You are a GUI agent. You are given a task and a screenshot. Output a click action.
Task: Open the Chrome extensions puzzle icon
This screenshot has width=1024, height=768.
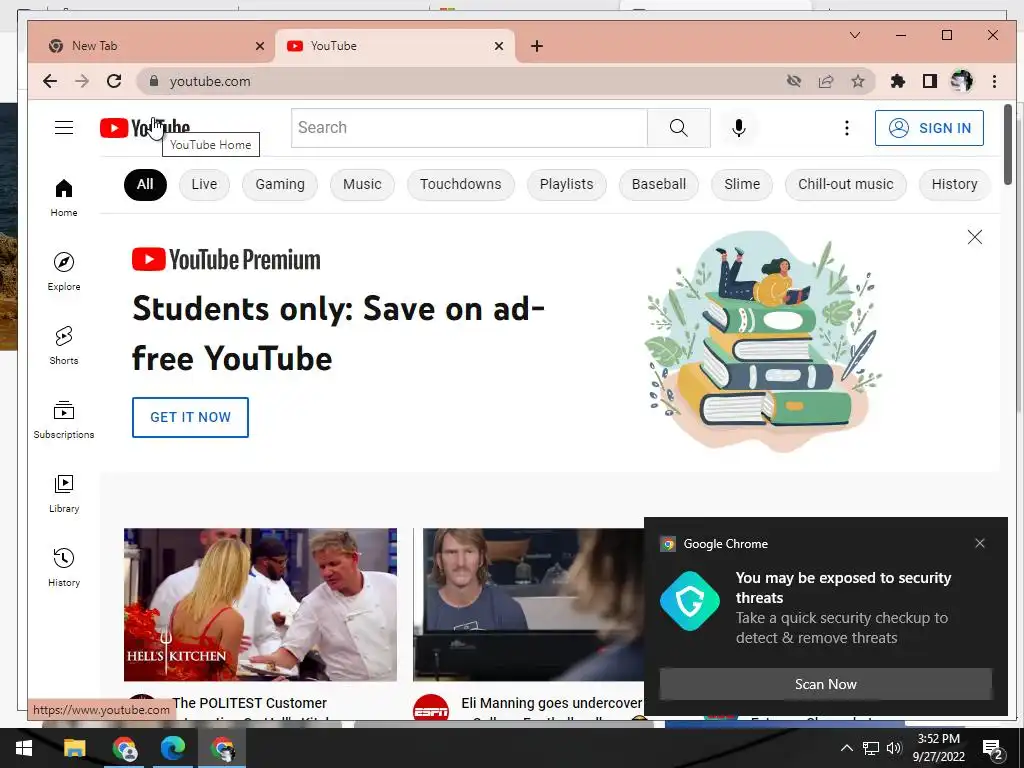pos(898,81)
